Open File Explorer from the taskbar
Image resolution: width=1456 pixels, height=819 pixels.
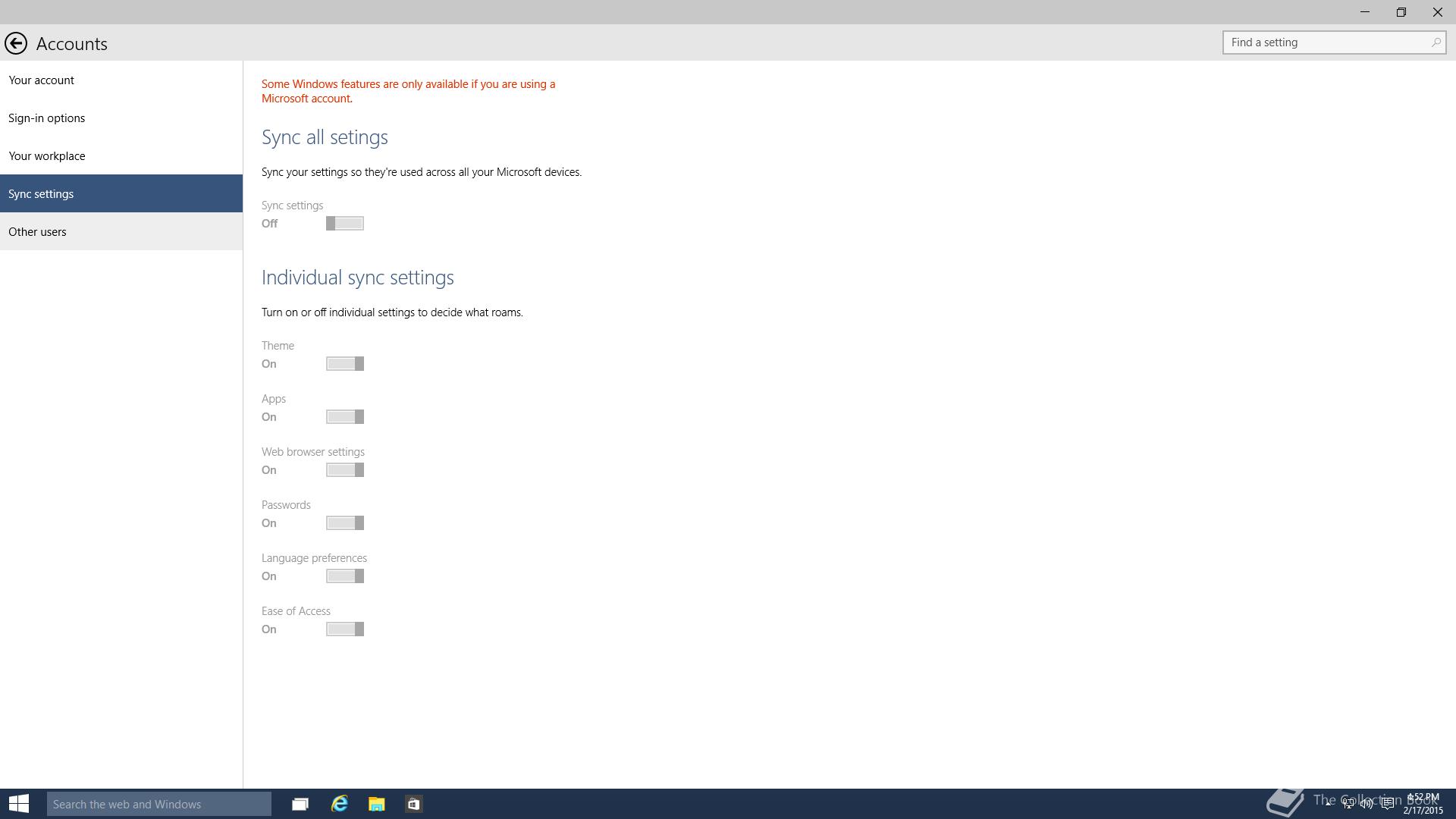coord(377,804)
